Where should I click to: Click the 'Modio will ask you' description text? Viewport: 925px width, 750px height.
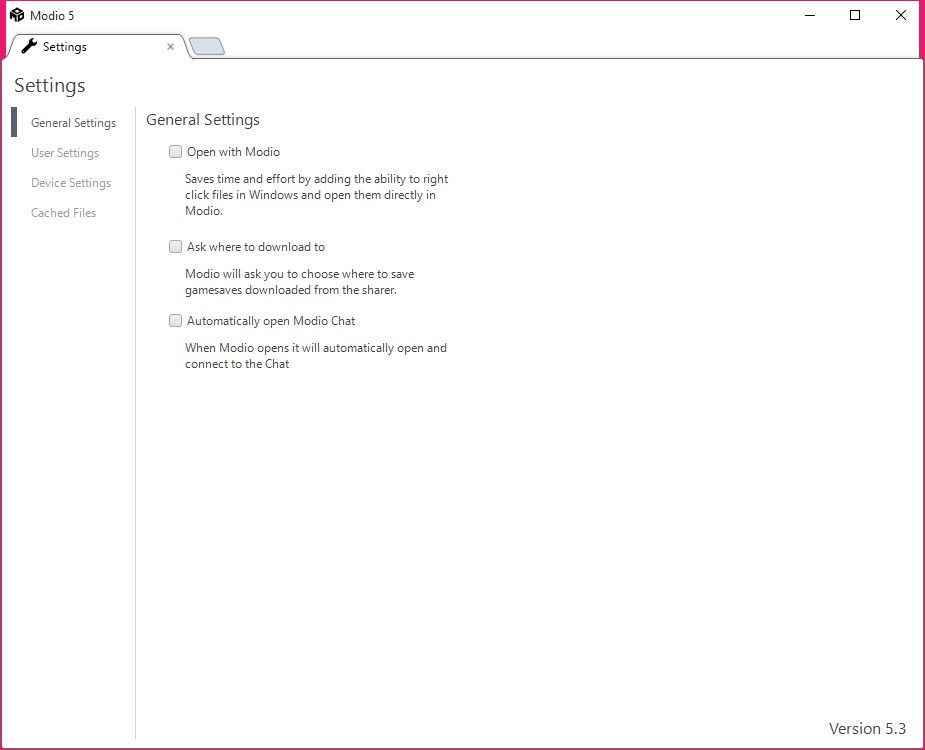point(300,282)
